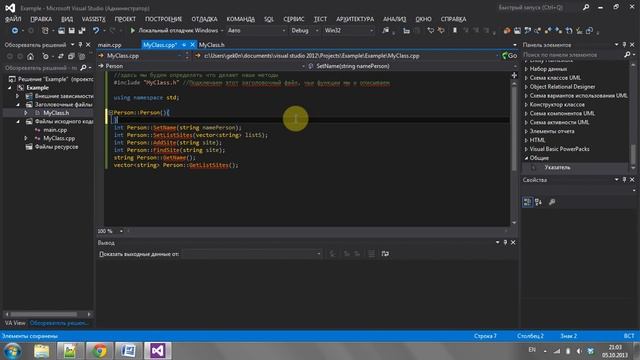Pin the Свойства properties panel
The width and height of the screenshot is (640, 360).
(624, 180)
